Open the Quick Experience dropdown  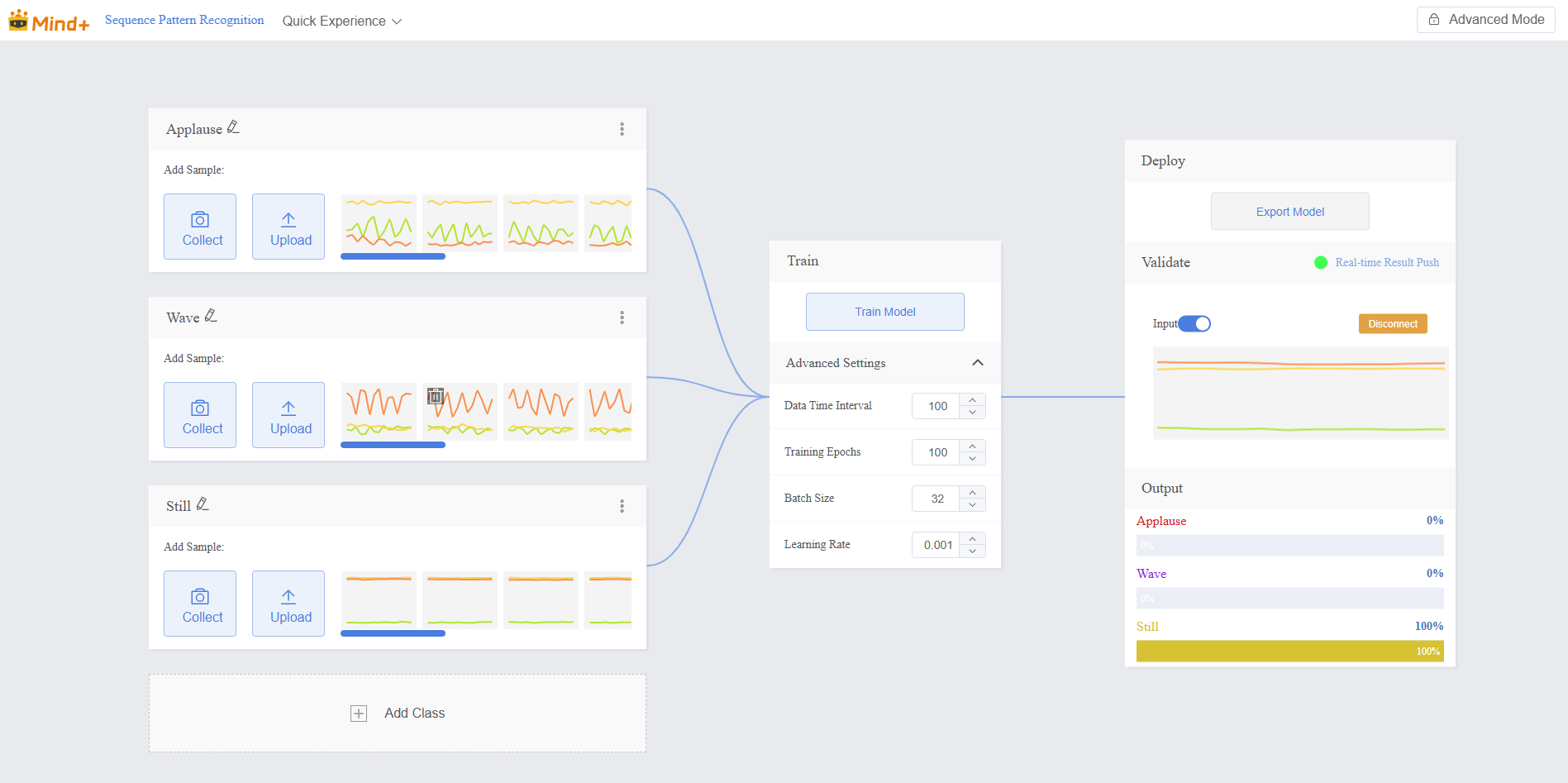pyautogui.click(x=341, y=21)
